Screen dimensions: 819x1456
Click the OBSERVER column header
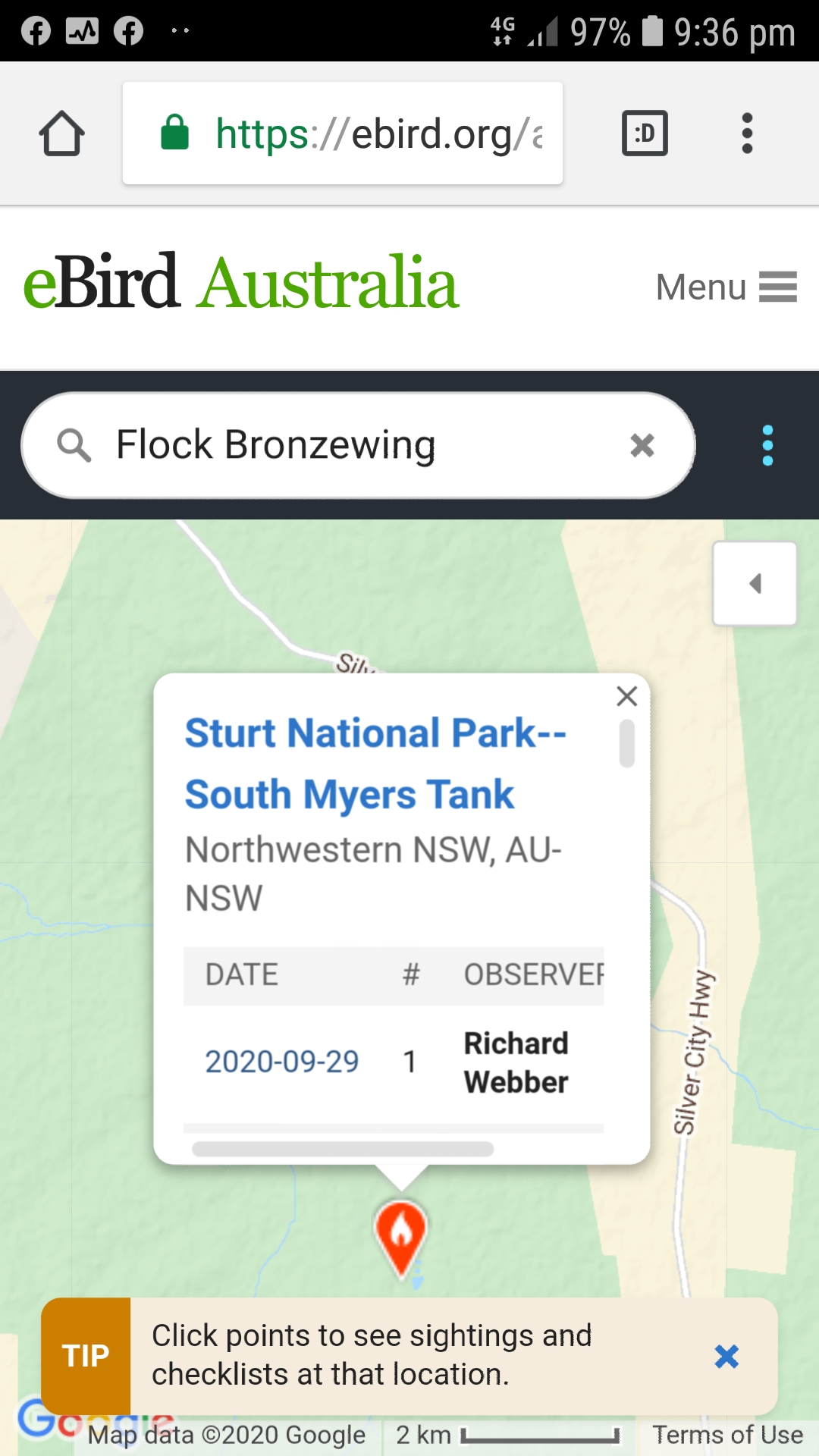click(x=534, y=975)
